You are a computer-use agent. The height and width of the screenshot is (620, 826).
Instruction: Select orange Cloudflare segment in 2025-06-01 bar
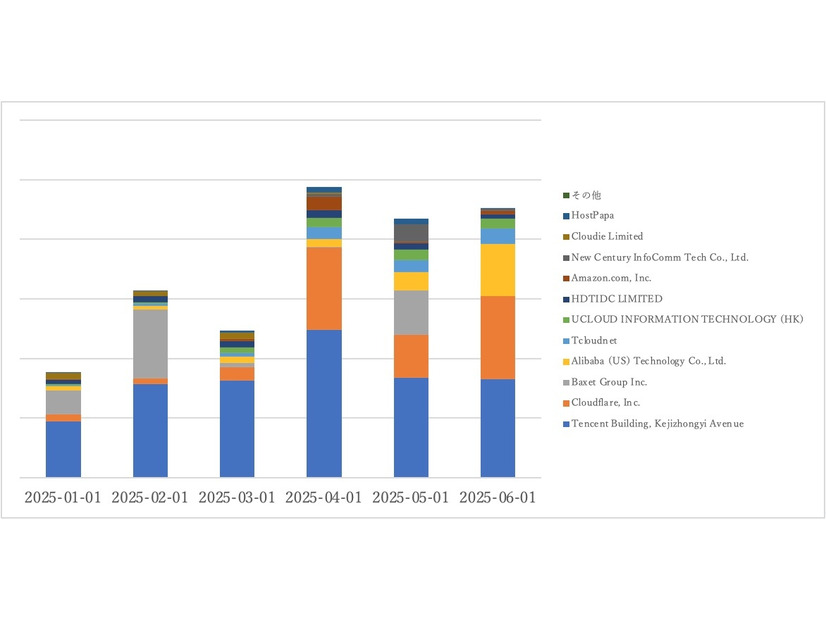coord(498,337)
